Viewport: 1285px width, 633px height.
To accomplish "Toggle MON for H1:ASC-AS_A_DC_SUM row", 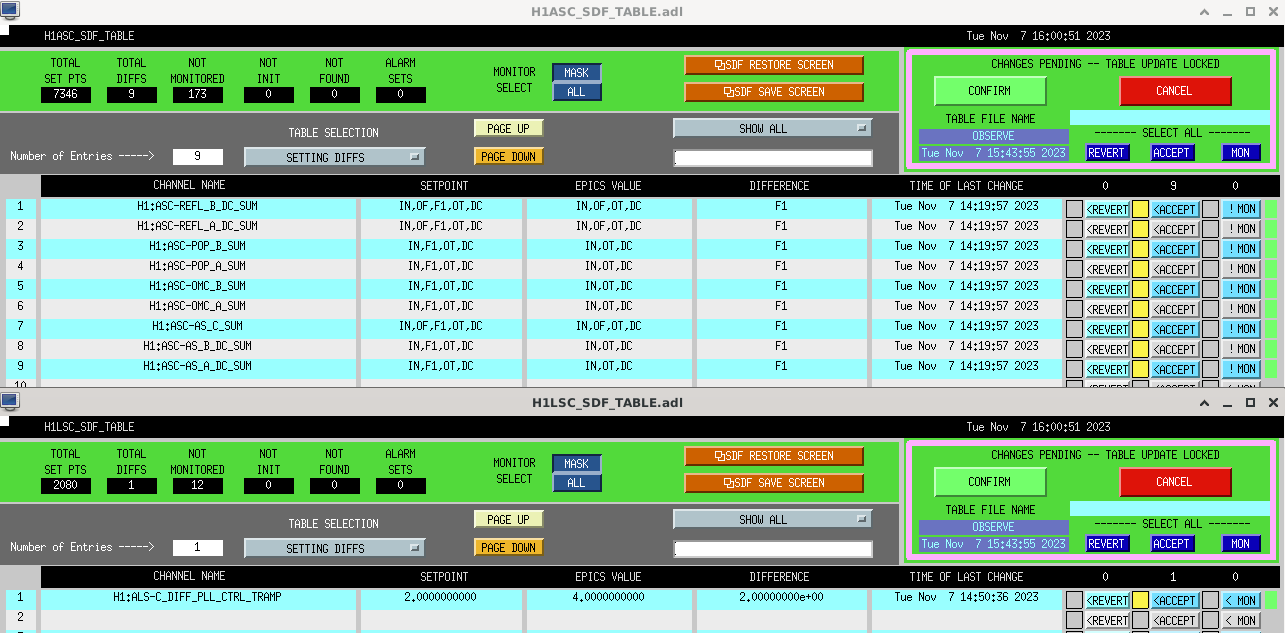I will pyautogui.click(x=1241, y=370).
